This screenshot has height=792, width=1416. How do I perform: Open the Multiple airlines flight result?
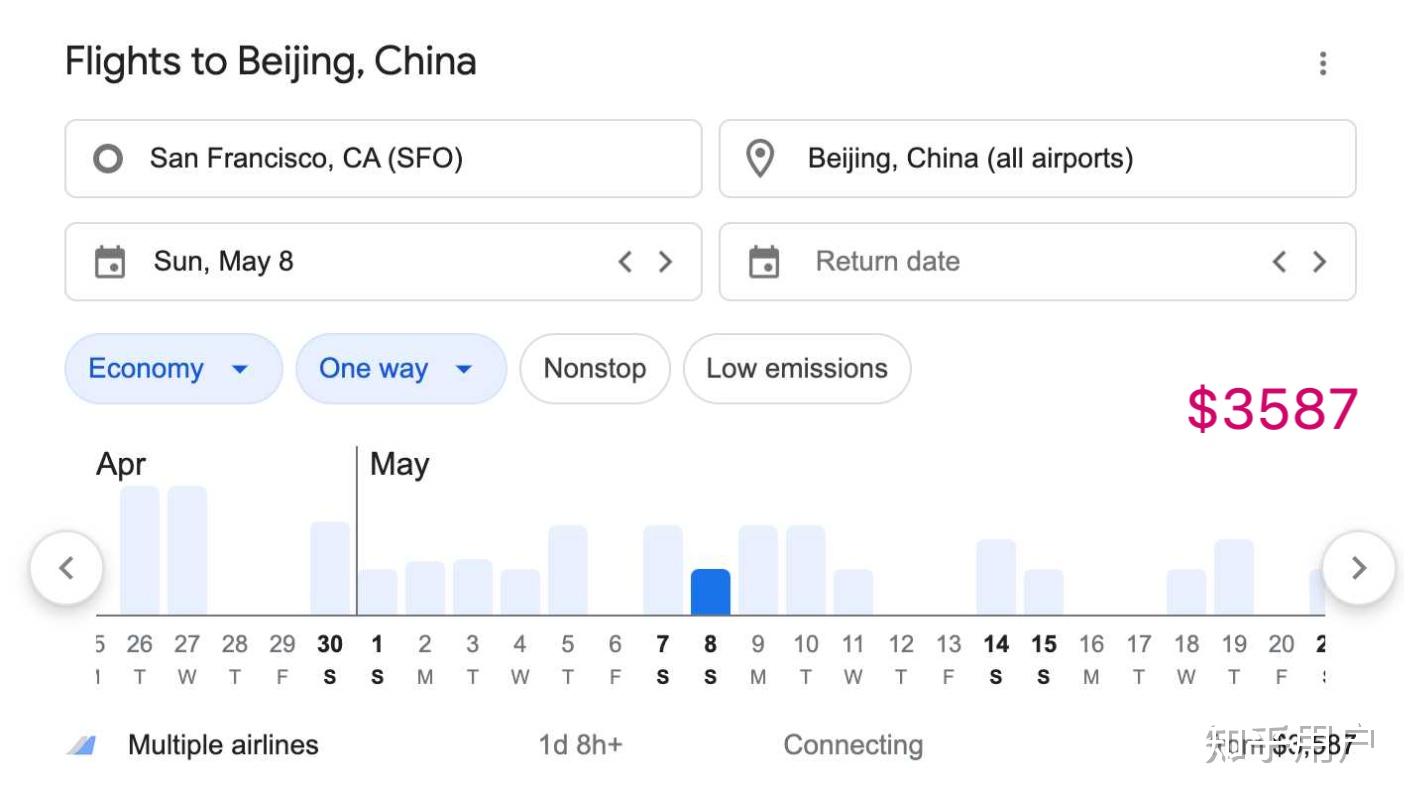710,745
